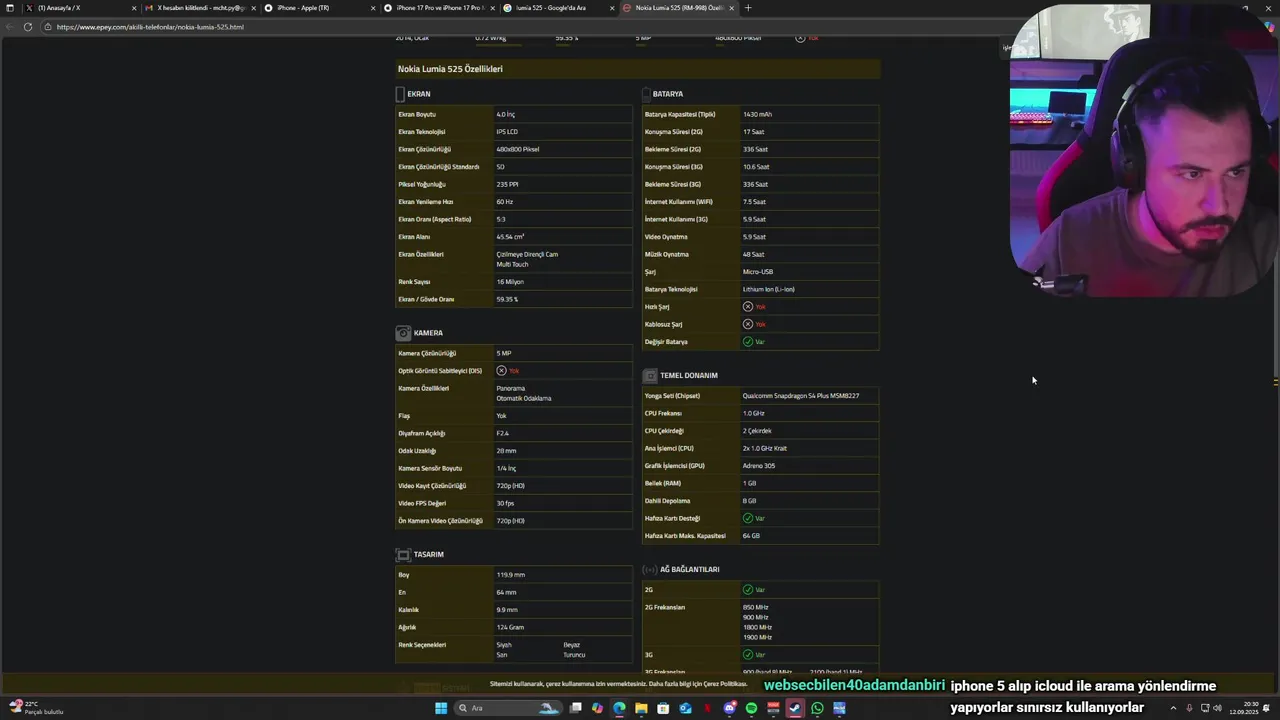
Task: Click the TASARIM section header icon
Action: click(403, 555)
